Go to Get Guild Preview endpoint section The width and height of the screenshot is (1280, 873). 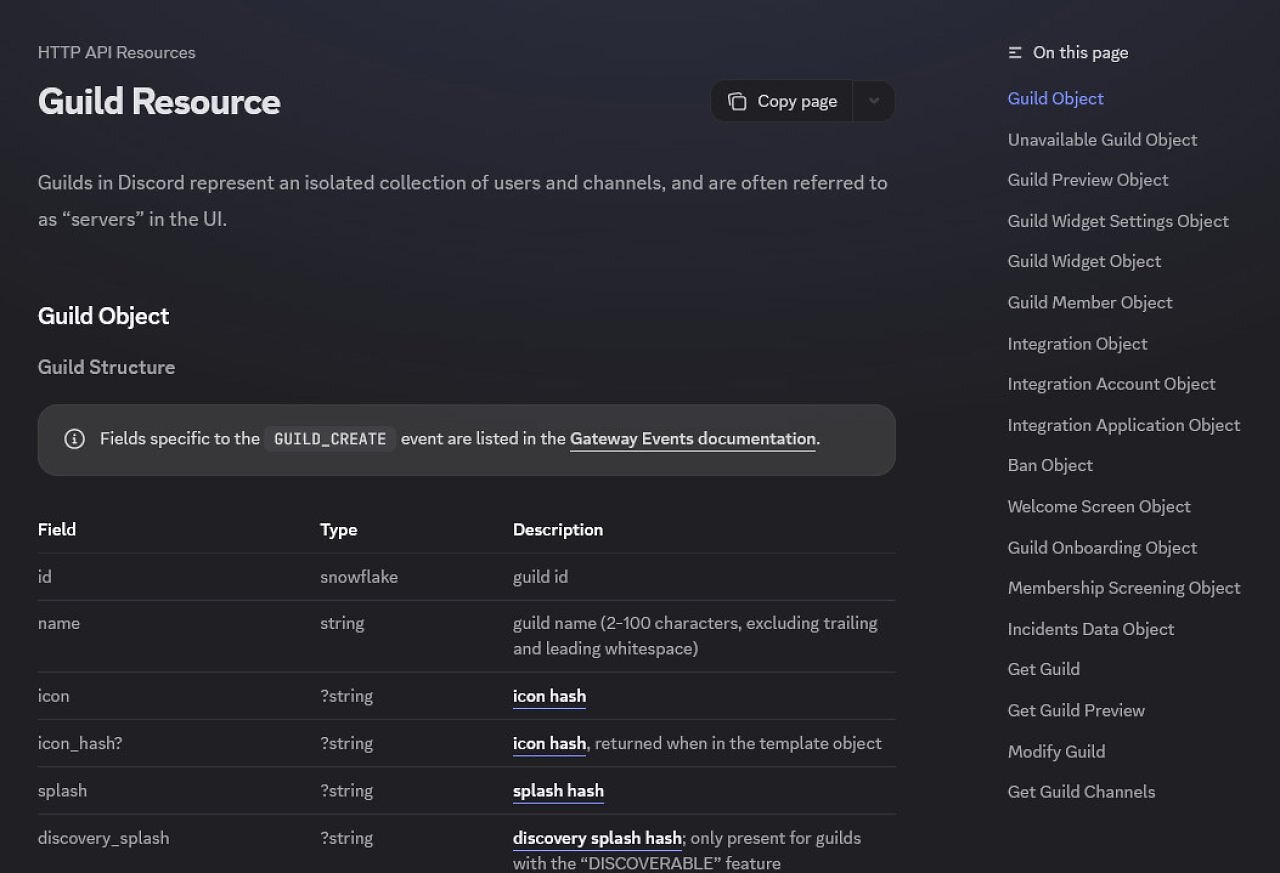pos(1076,710)
